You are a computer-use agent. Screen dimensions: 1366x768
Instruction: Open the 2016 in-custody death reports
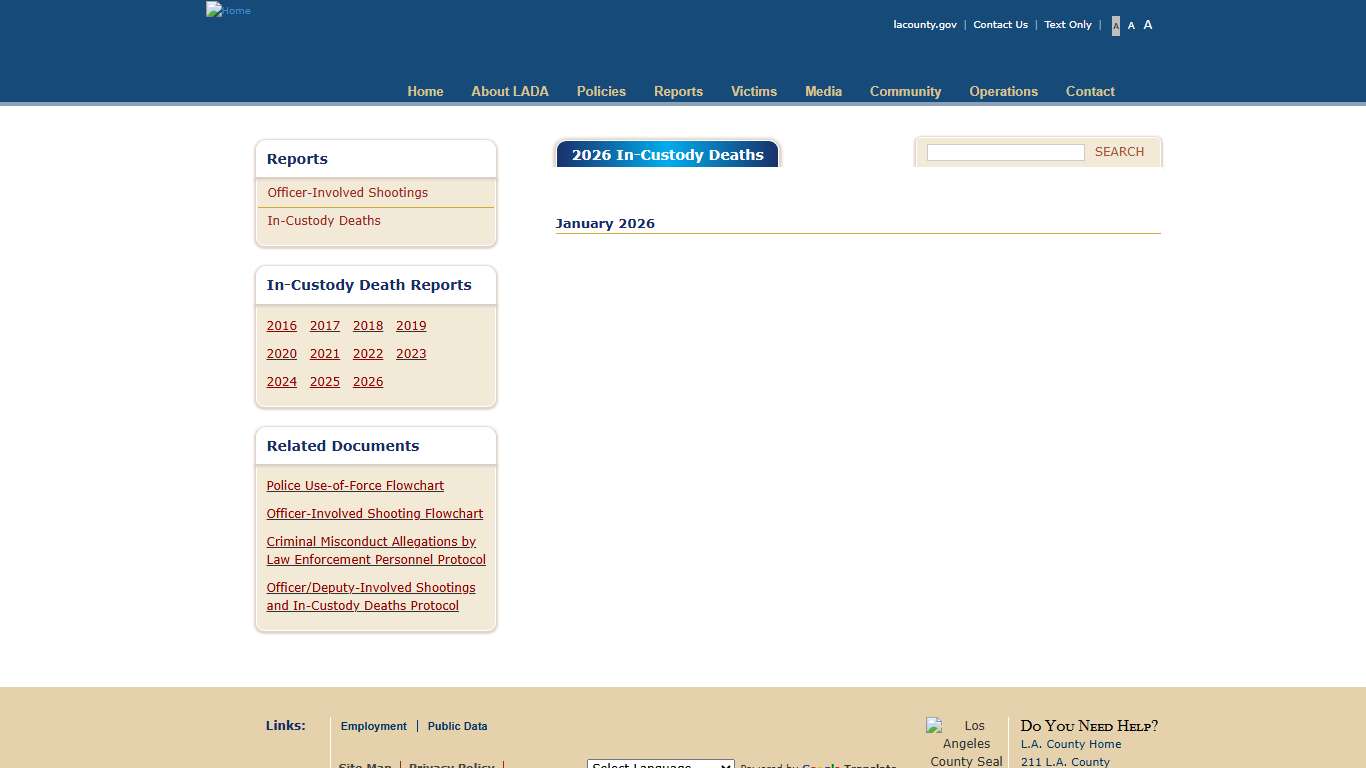[281, 326]
